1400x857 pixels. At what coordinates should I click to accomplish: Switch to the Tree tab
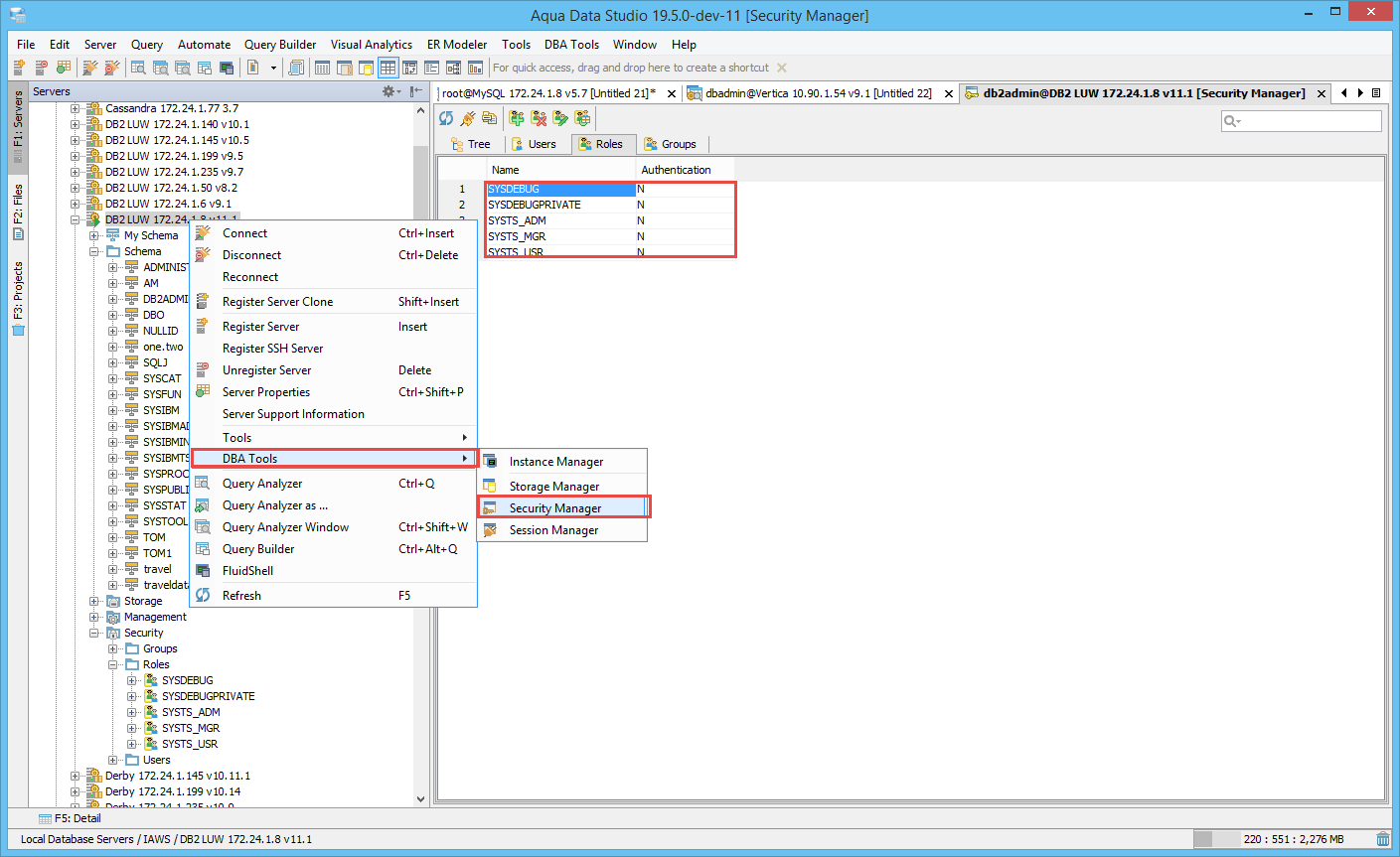(470, 144)
